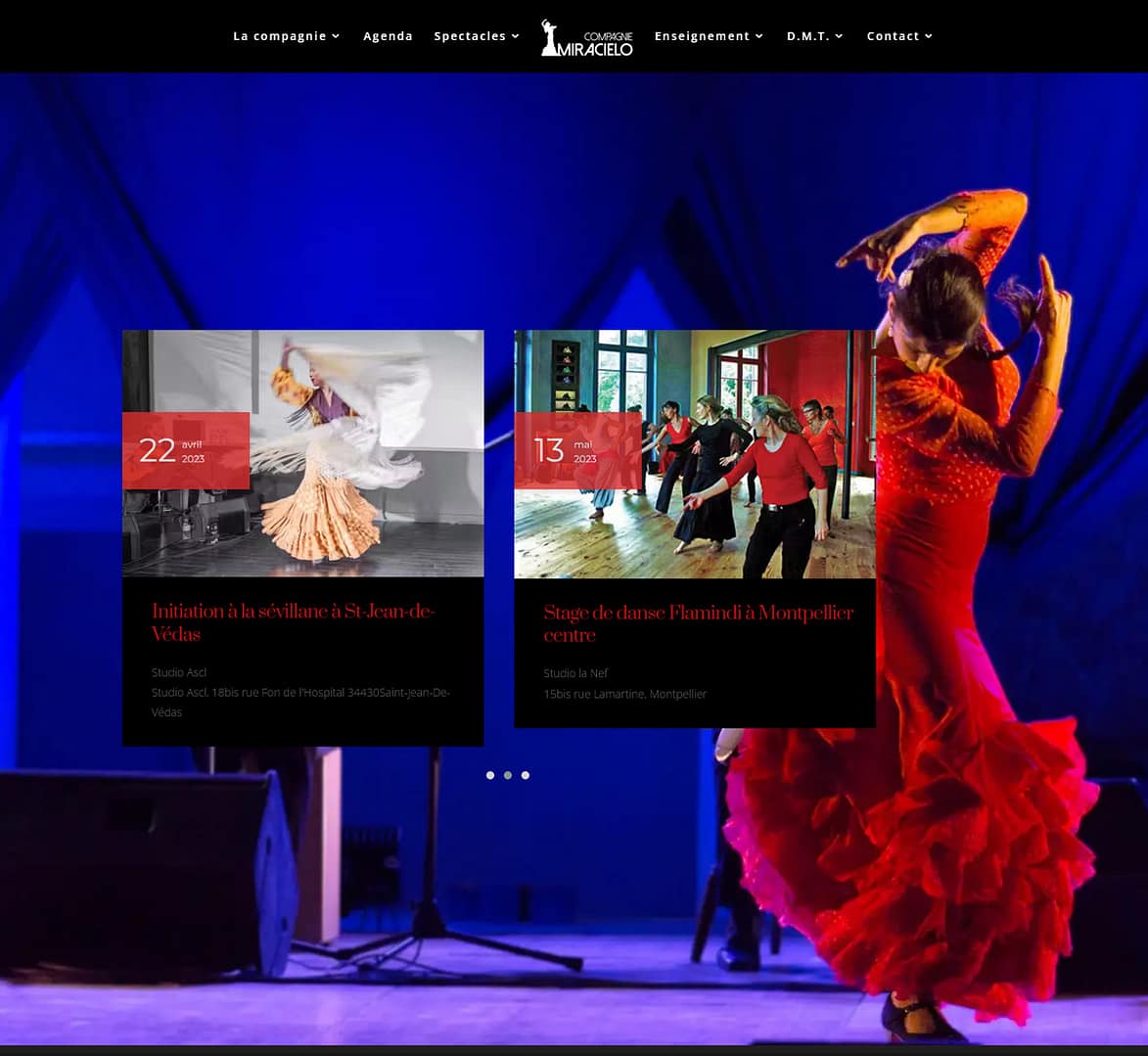Screen dimensions: 1148x1056
Task: Open the Stage de danse Flamindi event link
Action: [x=698, y=623]
